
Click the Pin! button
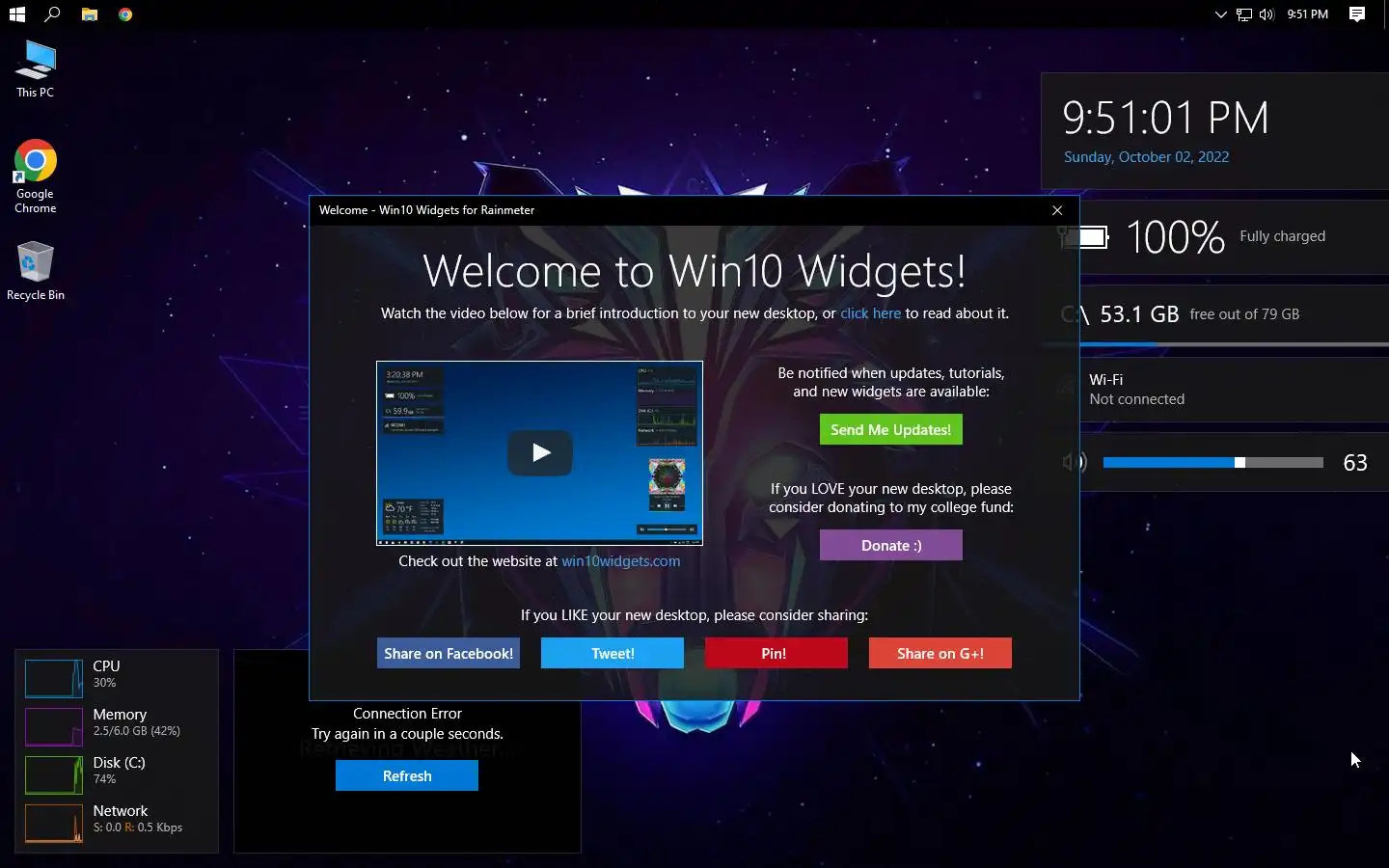776,653
